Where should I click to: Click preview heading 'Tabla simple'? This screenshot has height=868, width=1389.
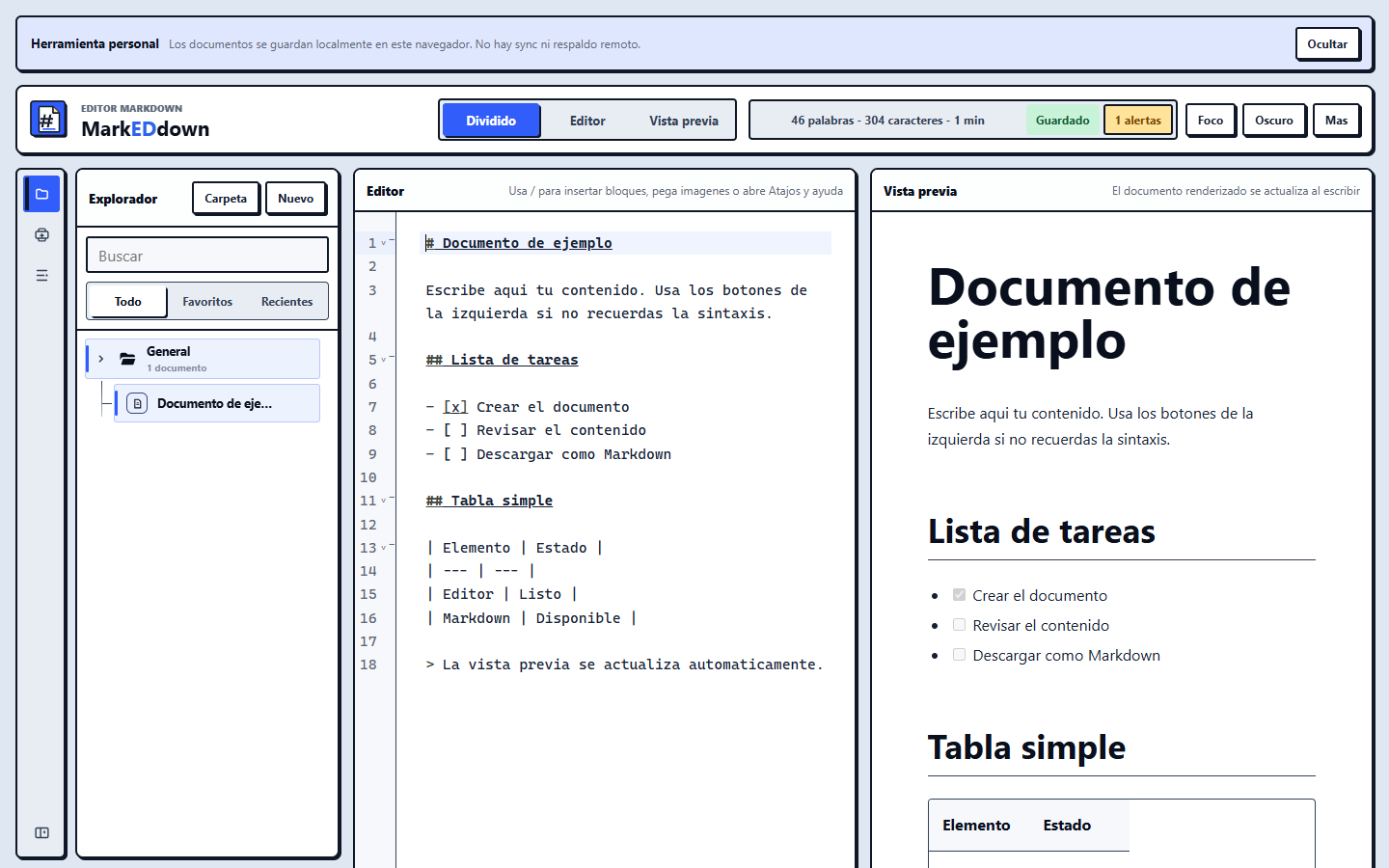point(1026,747)
